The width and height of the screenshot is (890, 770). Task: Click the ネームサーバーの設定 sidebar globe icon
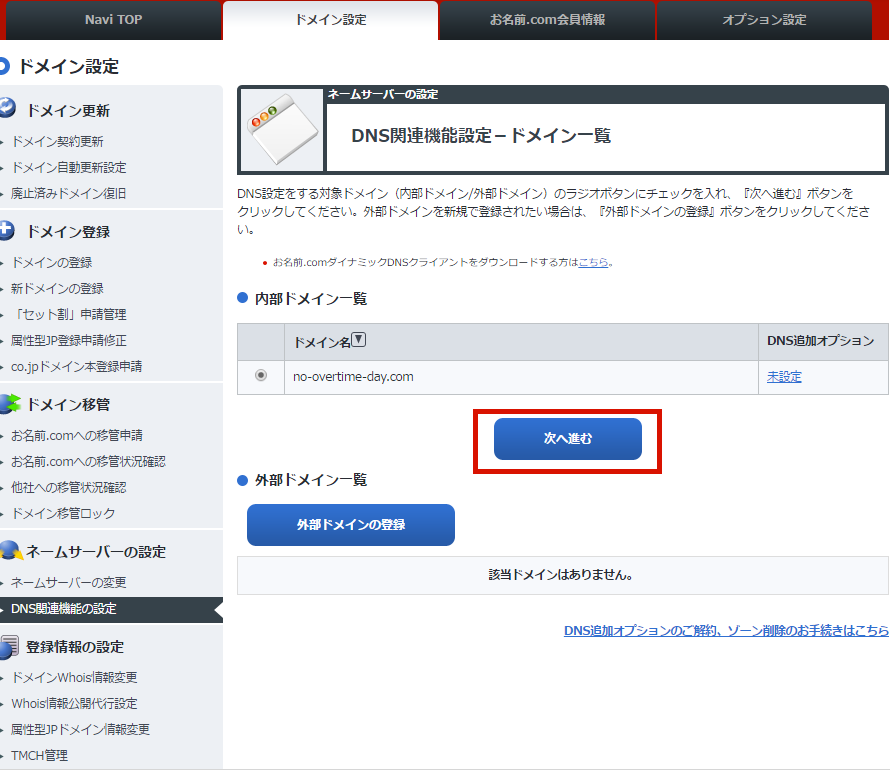[x=11, y=550]
